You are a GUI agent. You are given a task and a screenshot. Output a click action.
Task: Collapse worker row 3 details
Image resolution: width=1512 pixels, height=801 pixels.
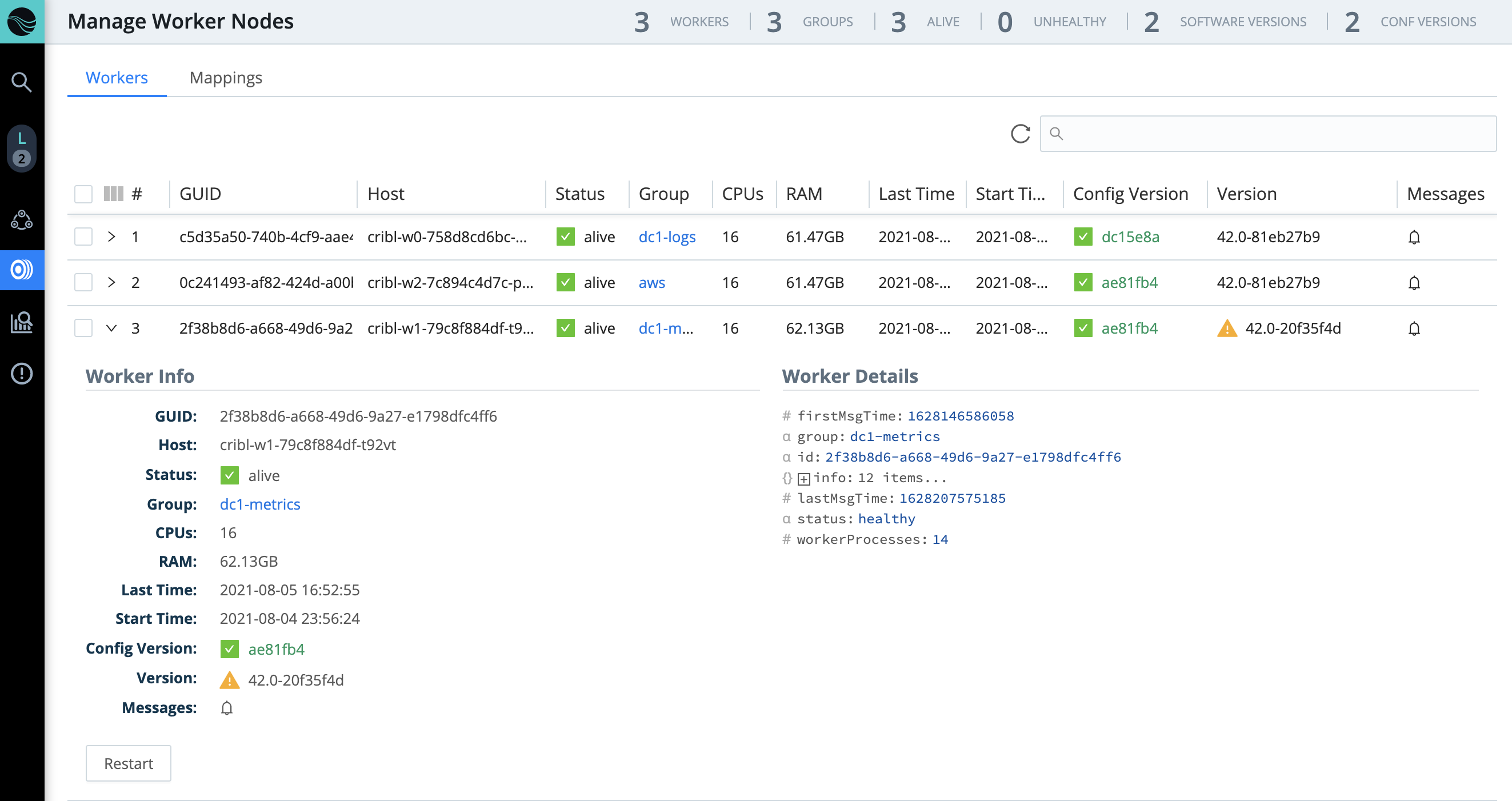(111, 328)
